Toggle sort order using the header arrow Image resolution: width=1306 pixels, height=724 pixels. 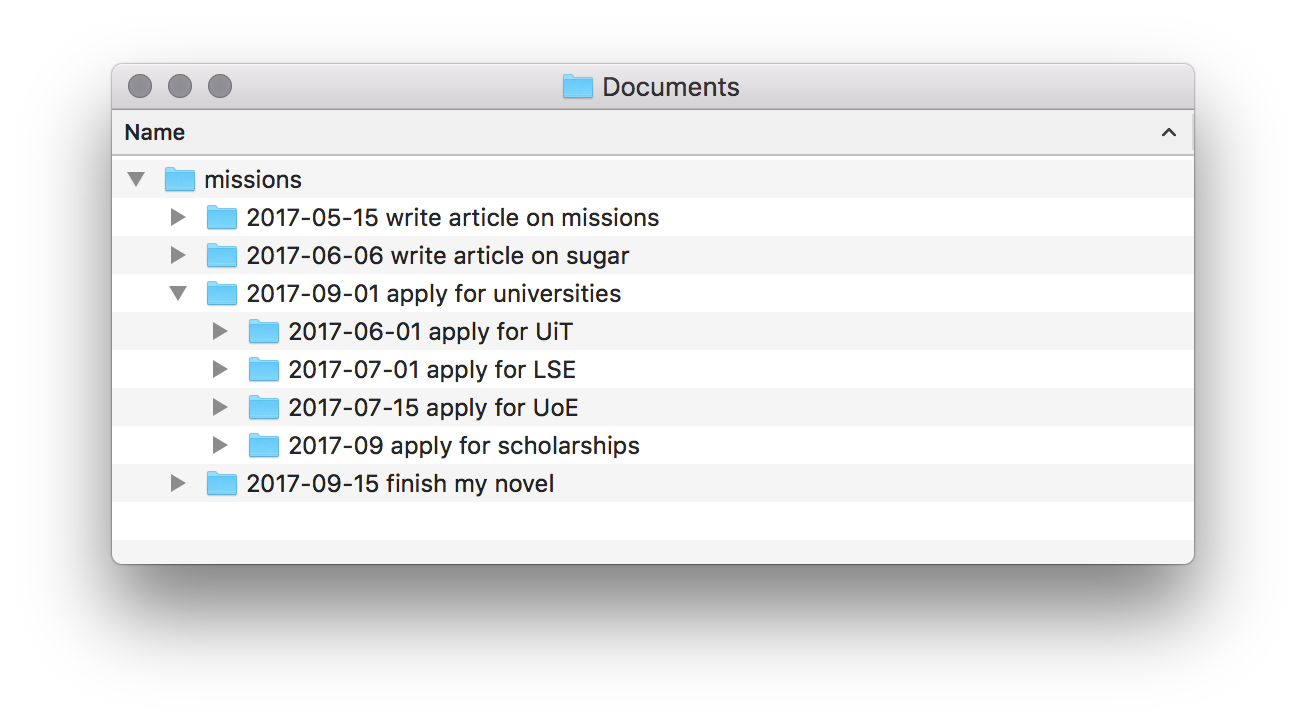click(x=1168, y=133)
